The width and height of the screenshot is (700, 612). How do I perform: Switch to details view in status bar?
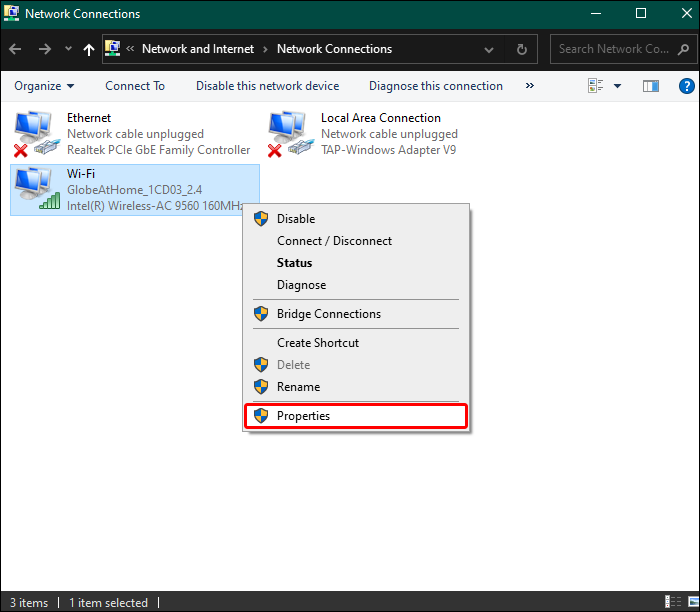click(x=673, y=602)
